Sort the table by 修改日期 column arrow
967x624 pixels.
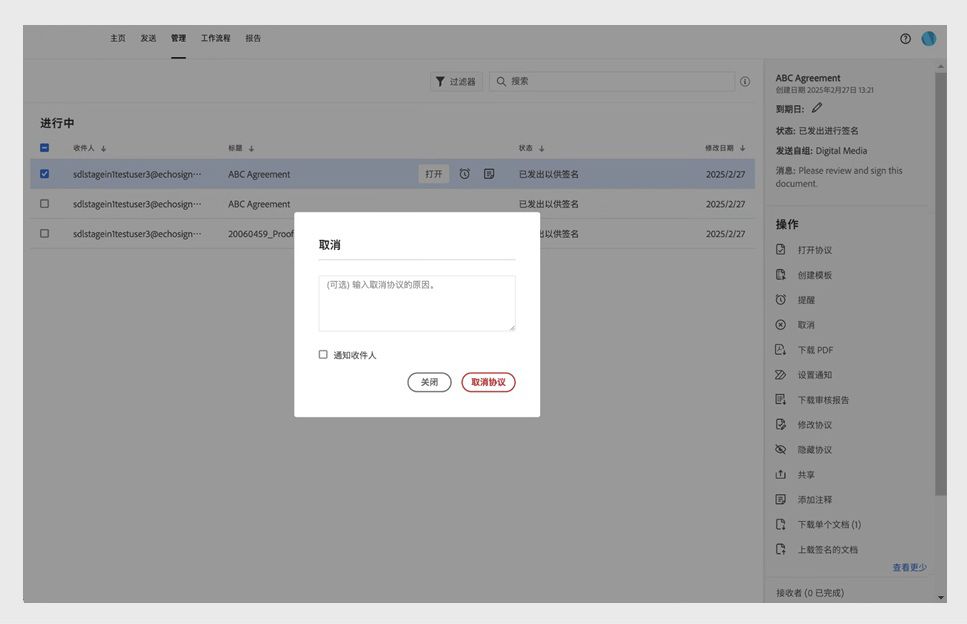741,146
